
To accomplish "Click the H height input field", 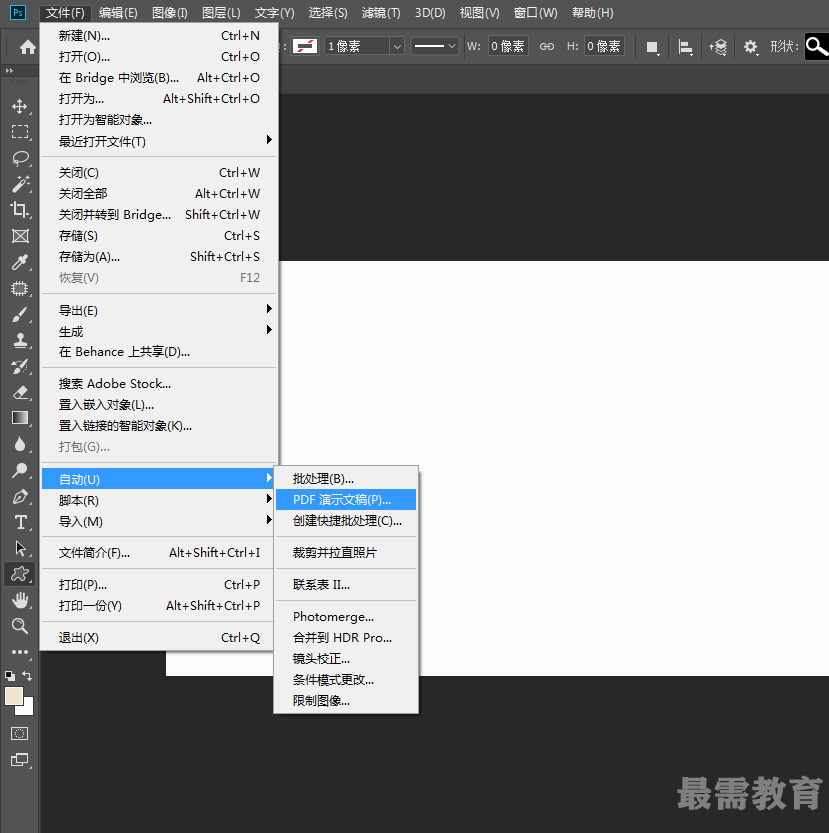I will 604,46.
